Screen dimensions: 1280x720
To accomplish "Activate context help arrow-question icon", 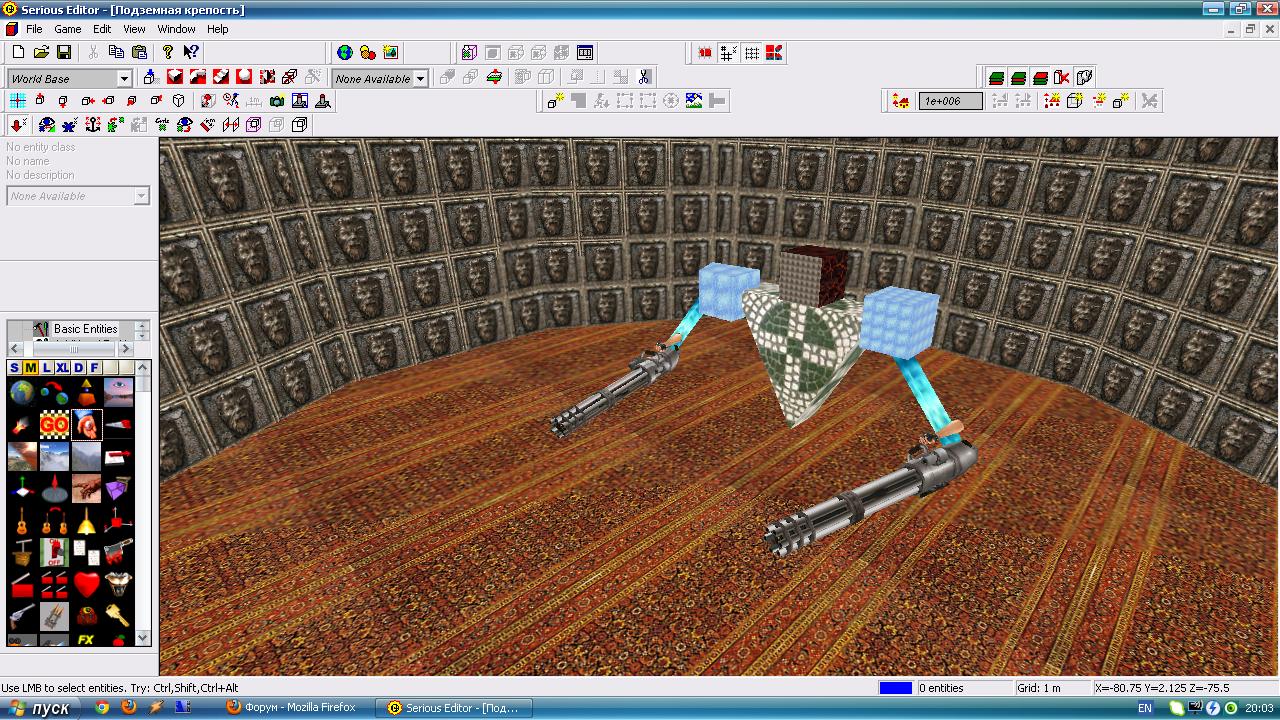I will click(191, 52).
